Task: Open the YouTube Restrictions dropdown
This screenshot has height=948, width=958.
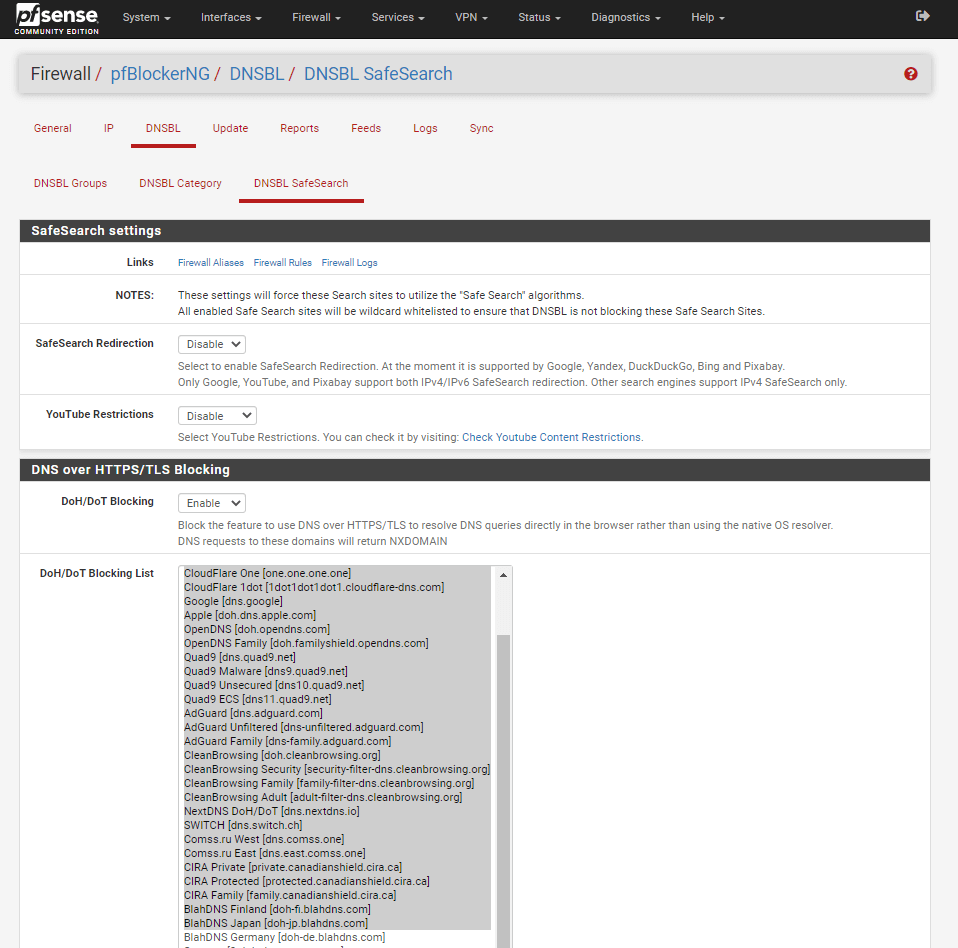Action: point(217,415)
